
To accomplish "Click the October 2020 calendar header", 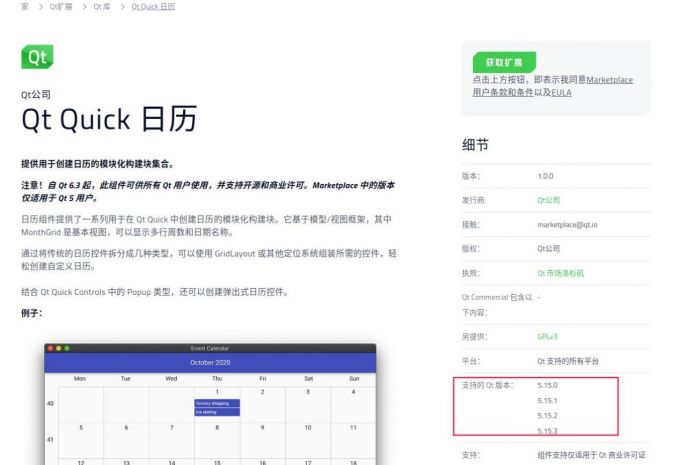I will click(x=210, y=362).
